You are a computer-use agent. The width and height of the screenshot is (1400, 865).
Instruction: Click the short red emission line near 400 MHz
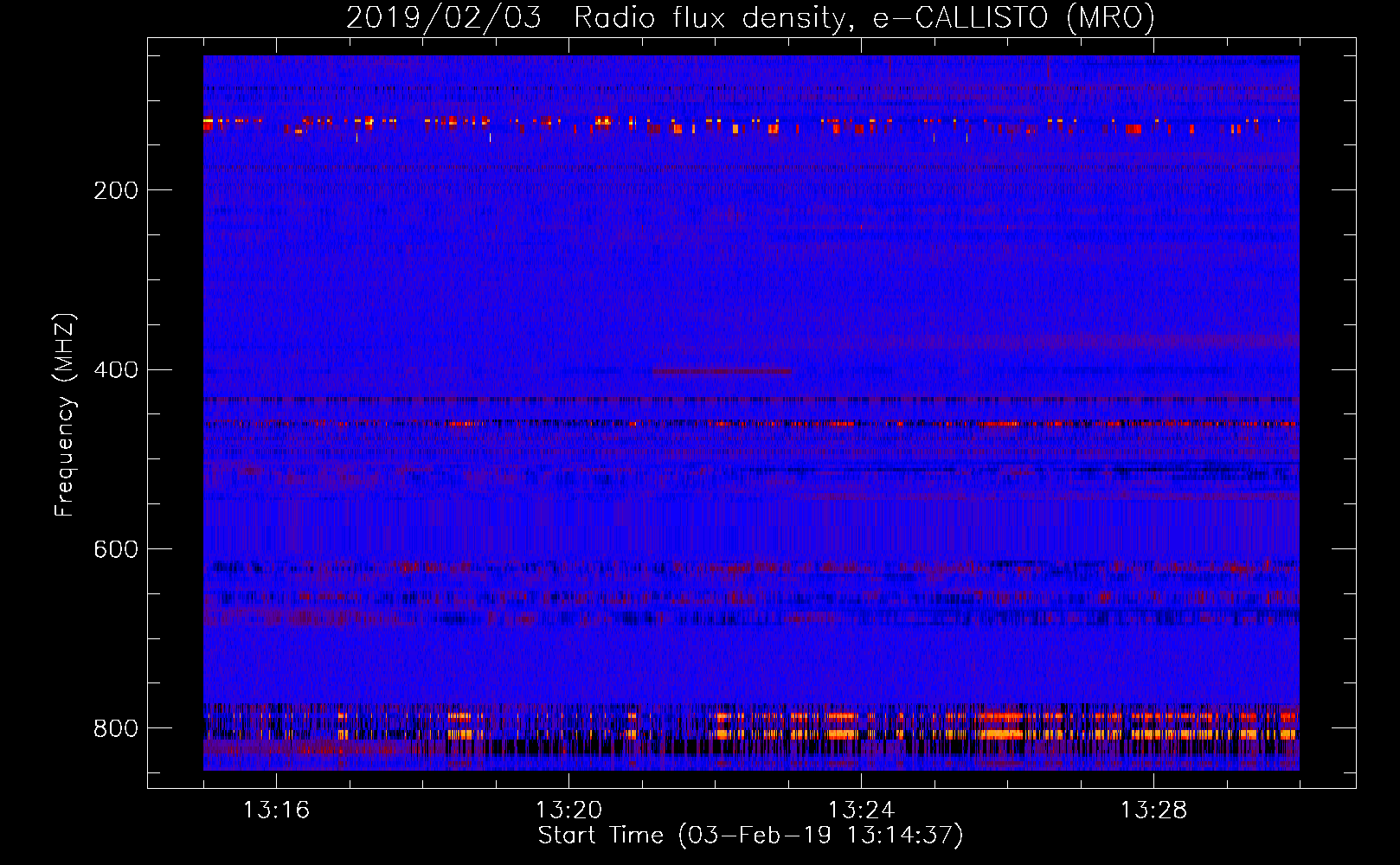click(x=722, y=371)
